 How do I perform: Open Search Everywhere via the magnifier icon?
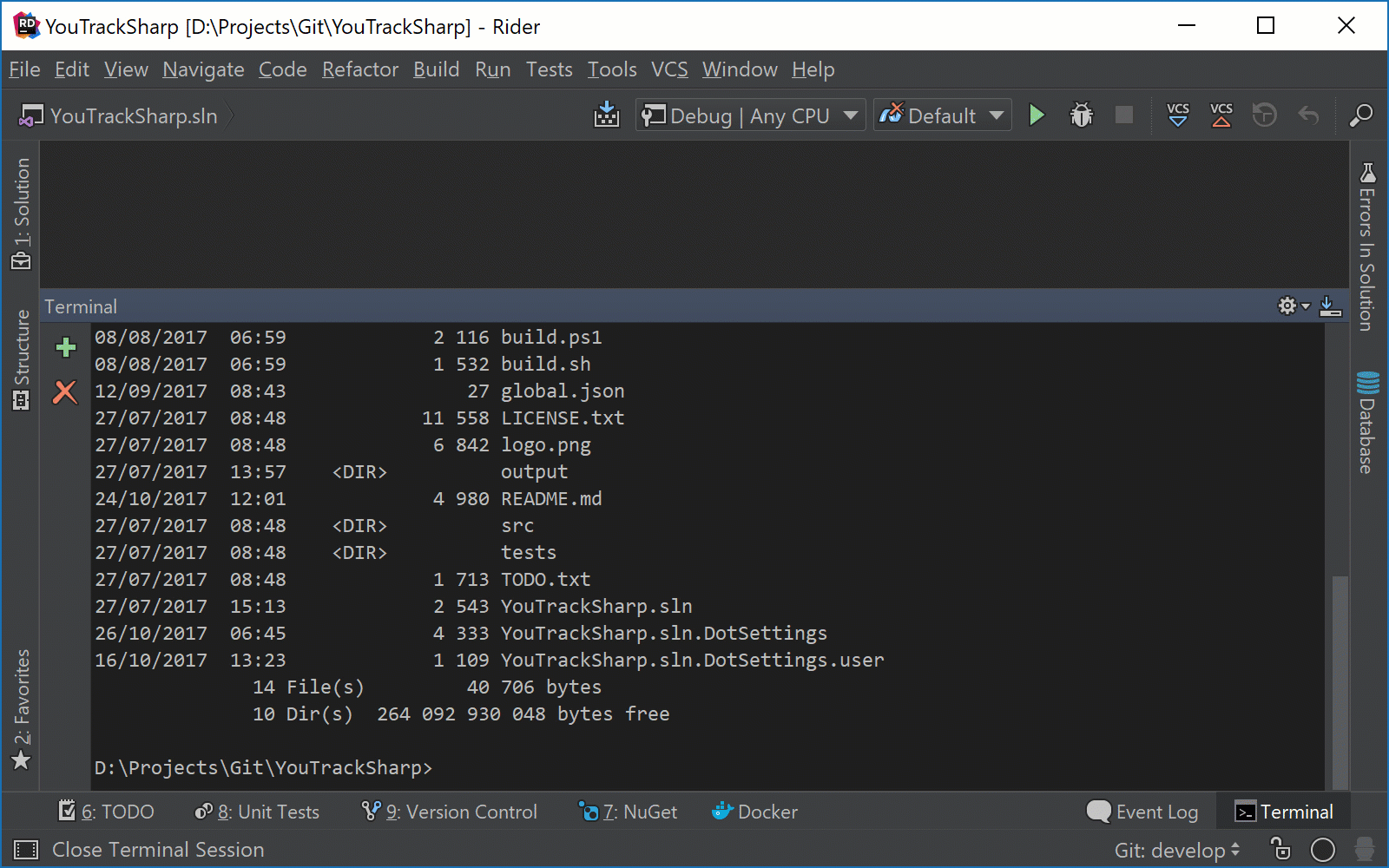pyautogui.click(x=1360, y=115)
